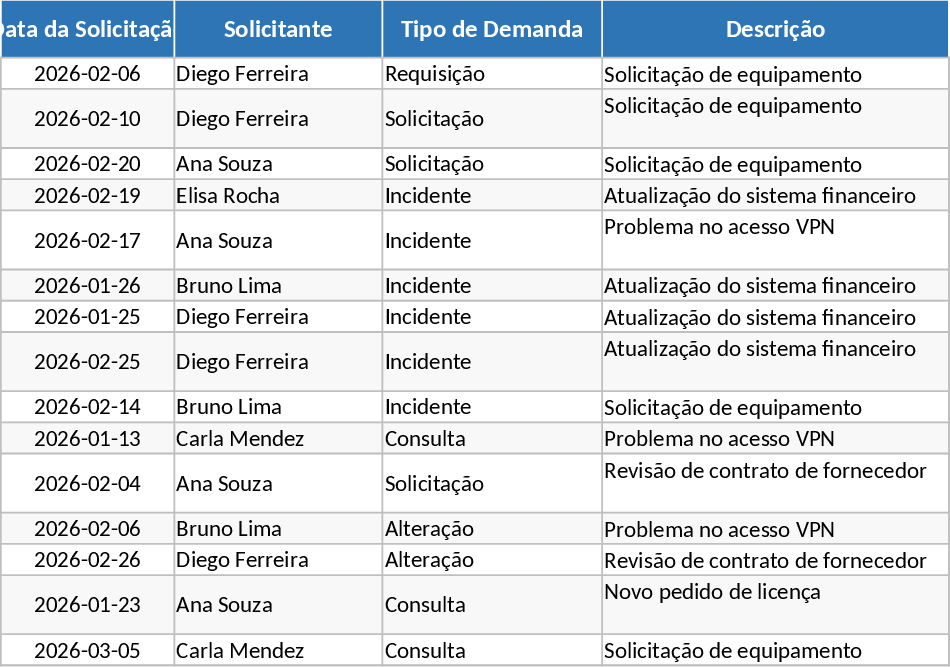Click the date cell 2026-01-13

(87, 439)
